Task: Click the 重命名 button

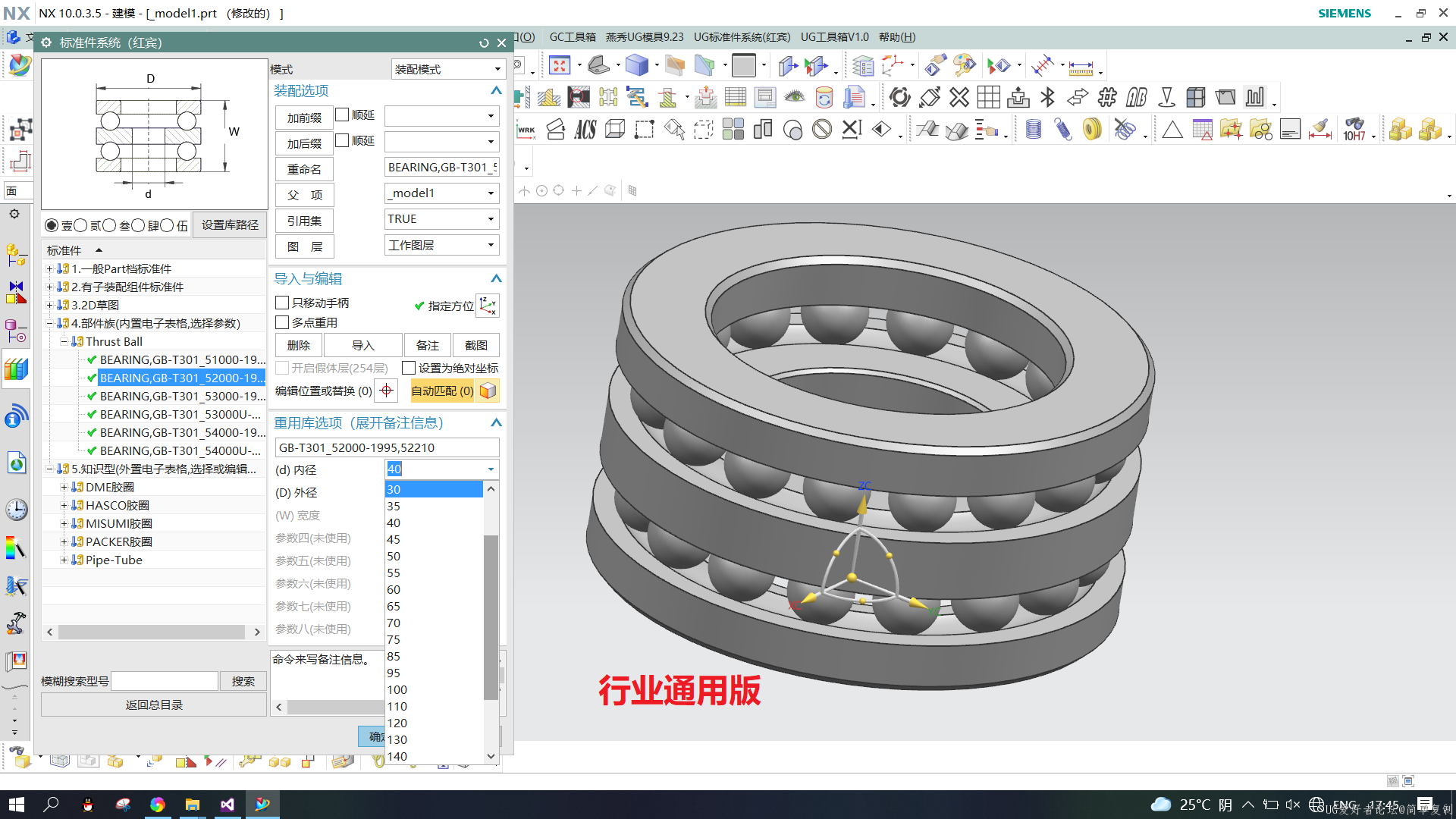Action: [304, 169]
